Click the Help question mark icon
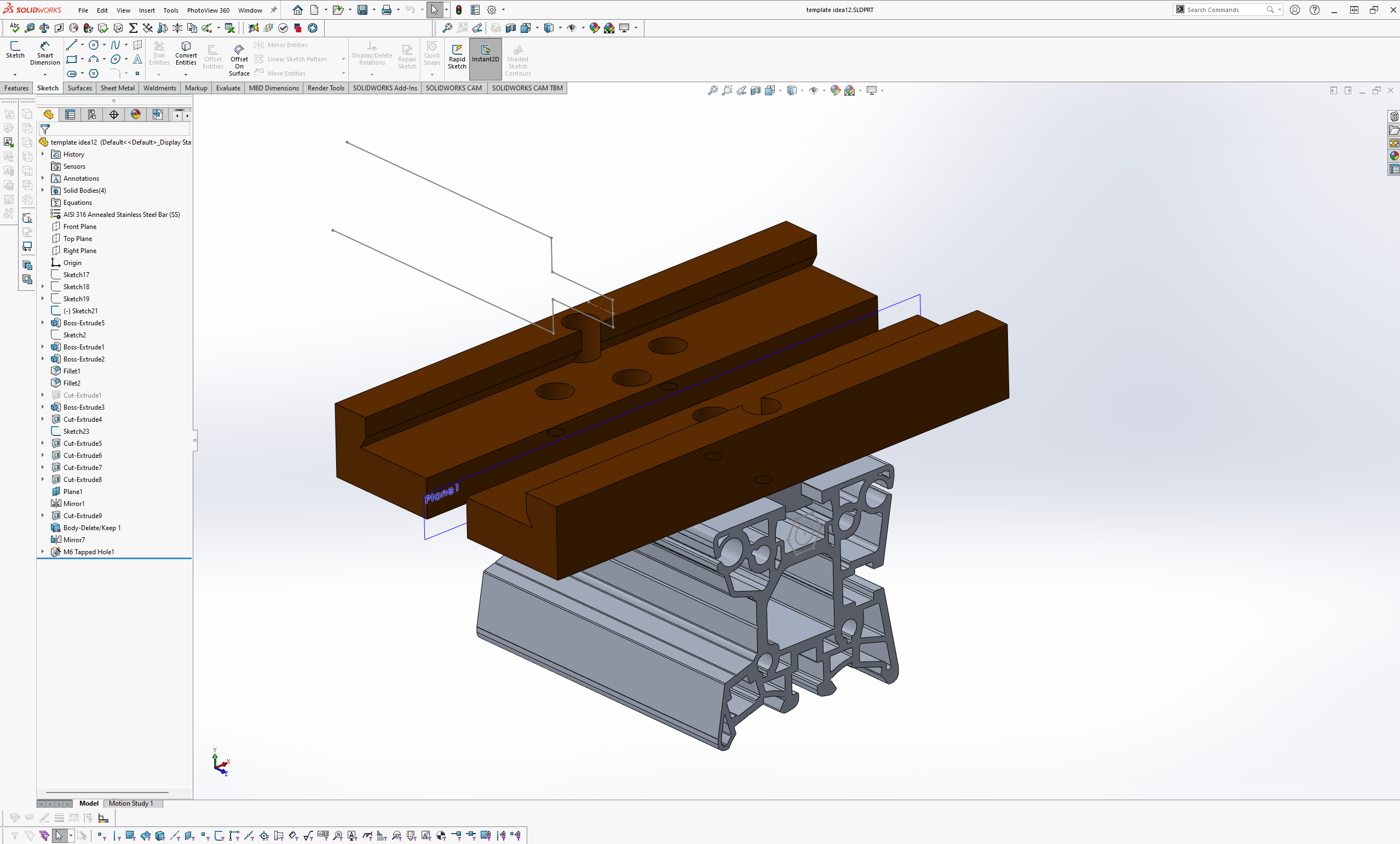Image resolution: width=1400 pixels, height=844 pixels. click(x=1314, y=10)
